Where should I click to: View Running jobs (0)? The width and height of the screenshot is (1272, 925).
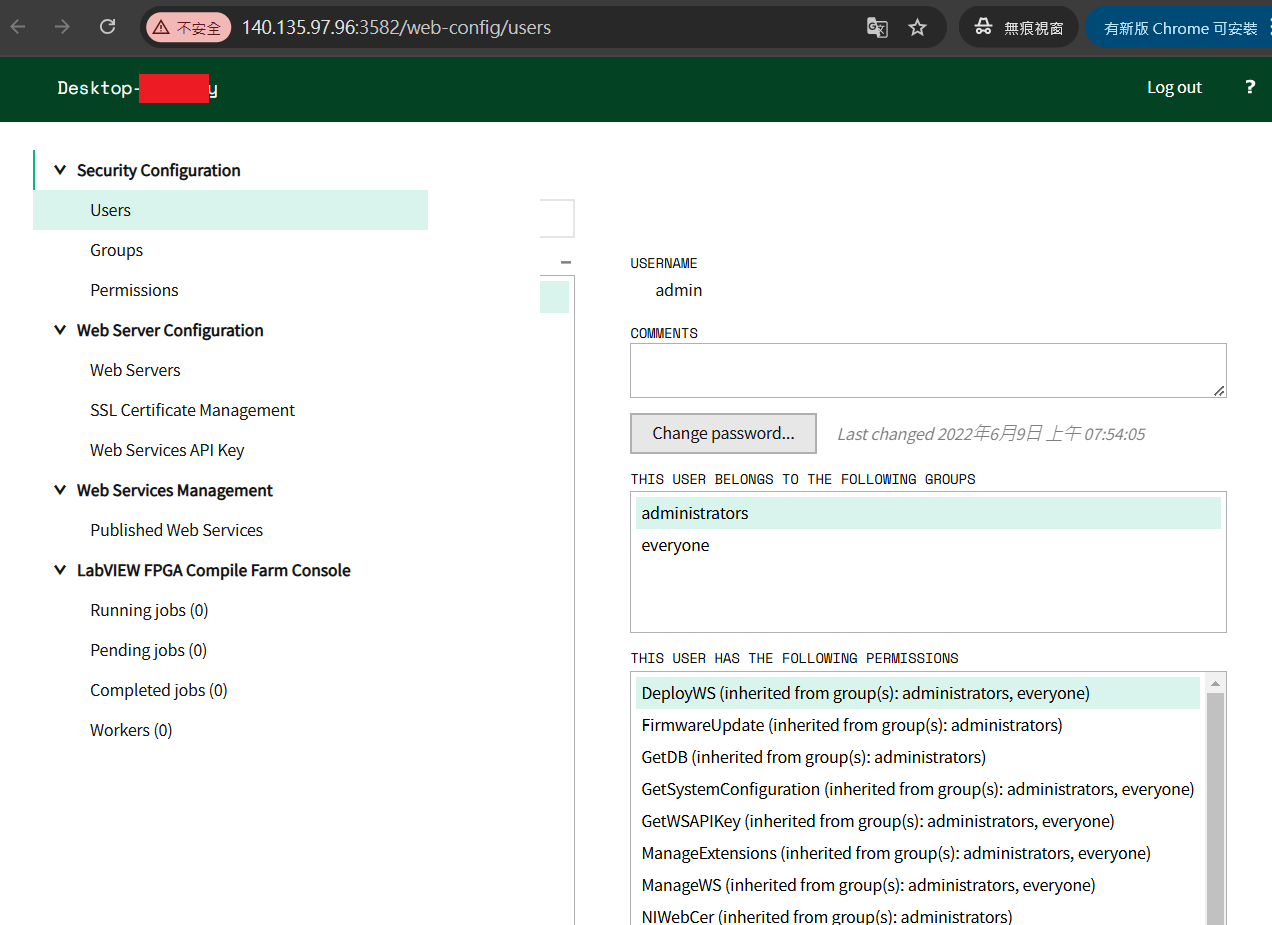149,610
